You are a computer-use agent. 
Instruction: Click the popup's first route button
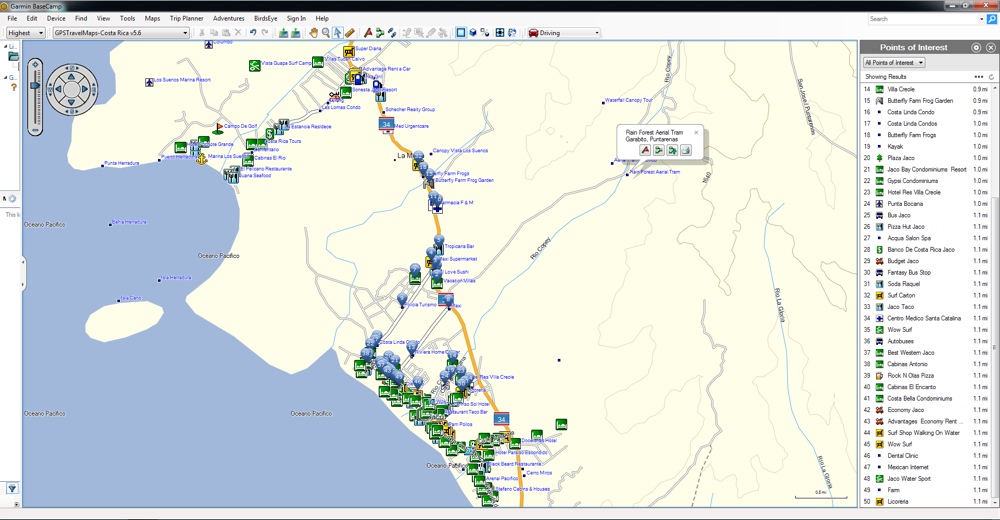coord(659,150)
